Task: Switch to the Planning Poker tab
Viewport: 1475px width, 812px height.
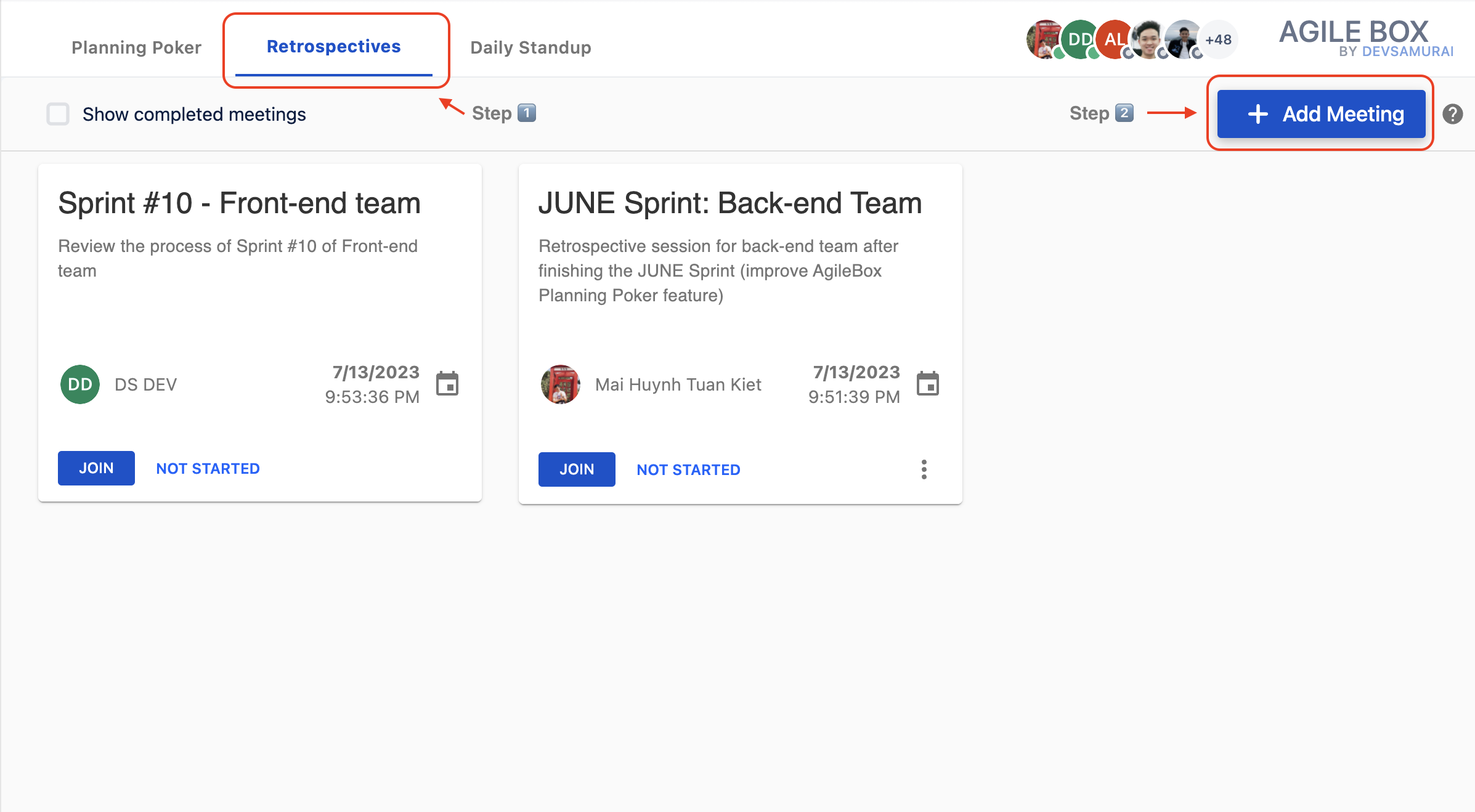Action: point(136,47)
